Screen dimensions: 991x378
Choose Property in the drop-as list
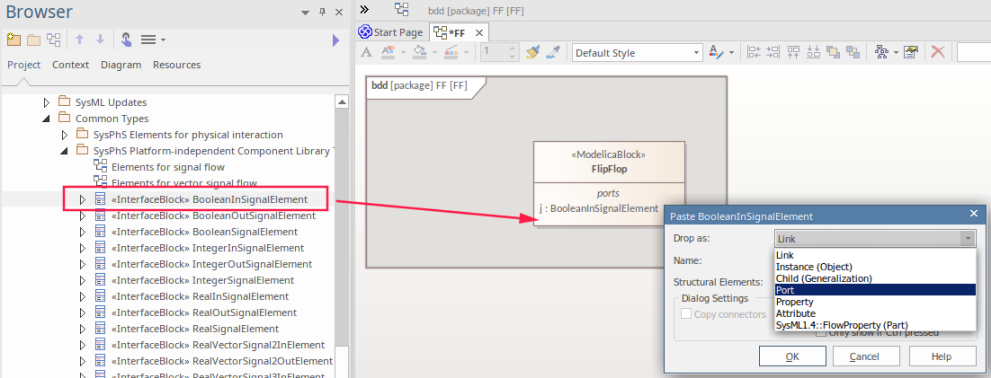pyautogui.click(x=875, y=302)
